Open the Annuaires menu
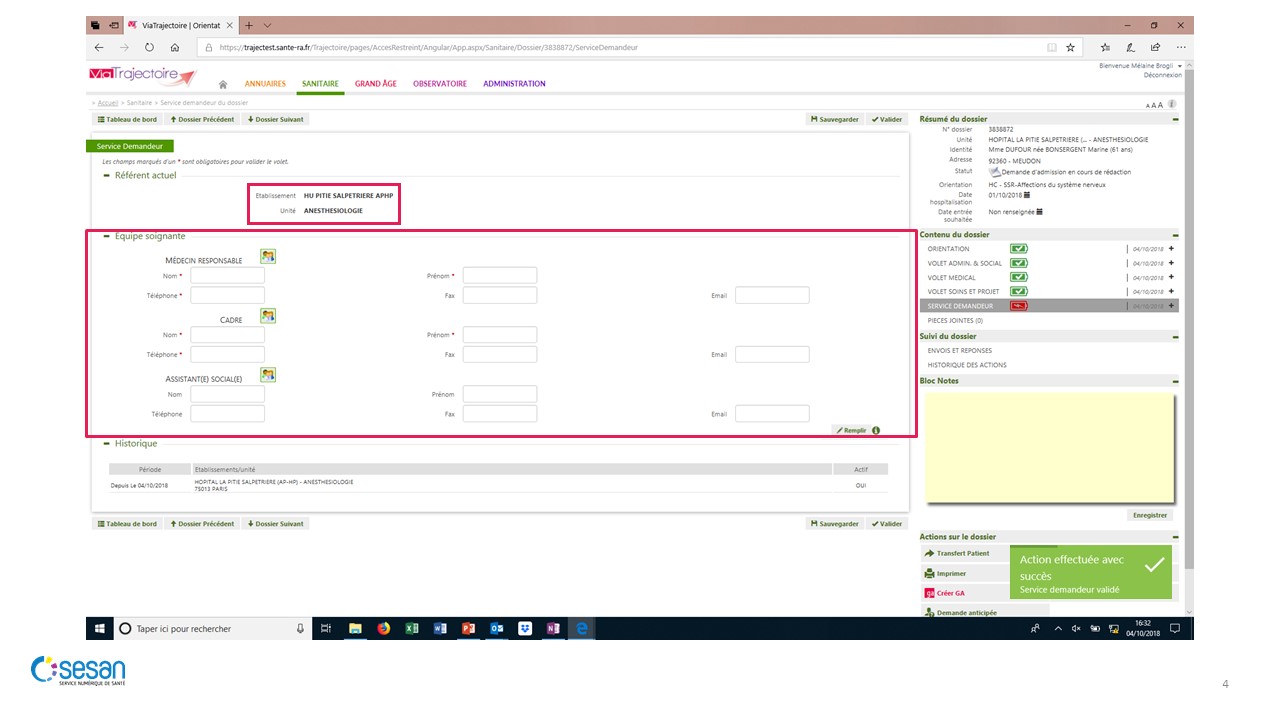This screenshot has width=1280, height=720. (265, 84)
